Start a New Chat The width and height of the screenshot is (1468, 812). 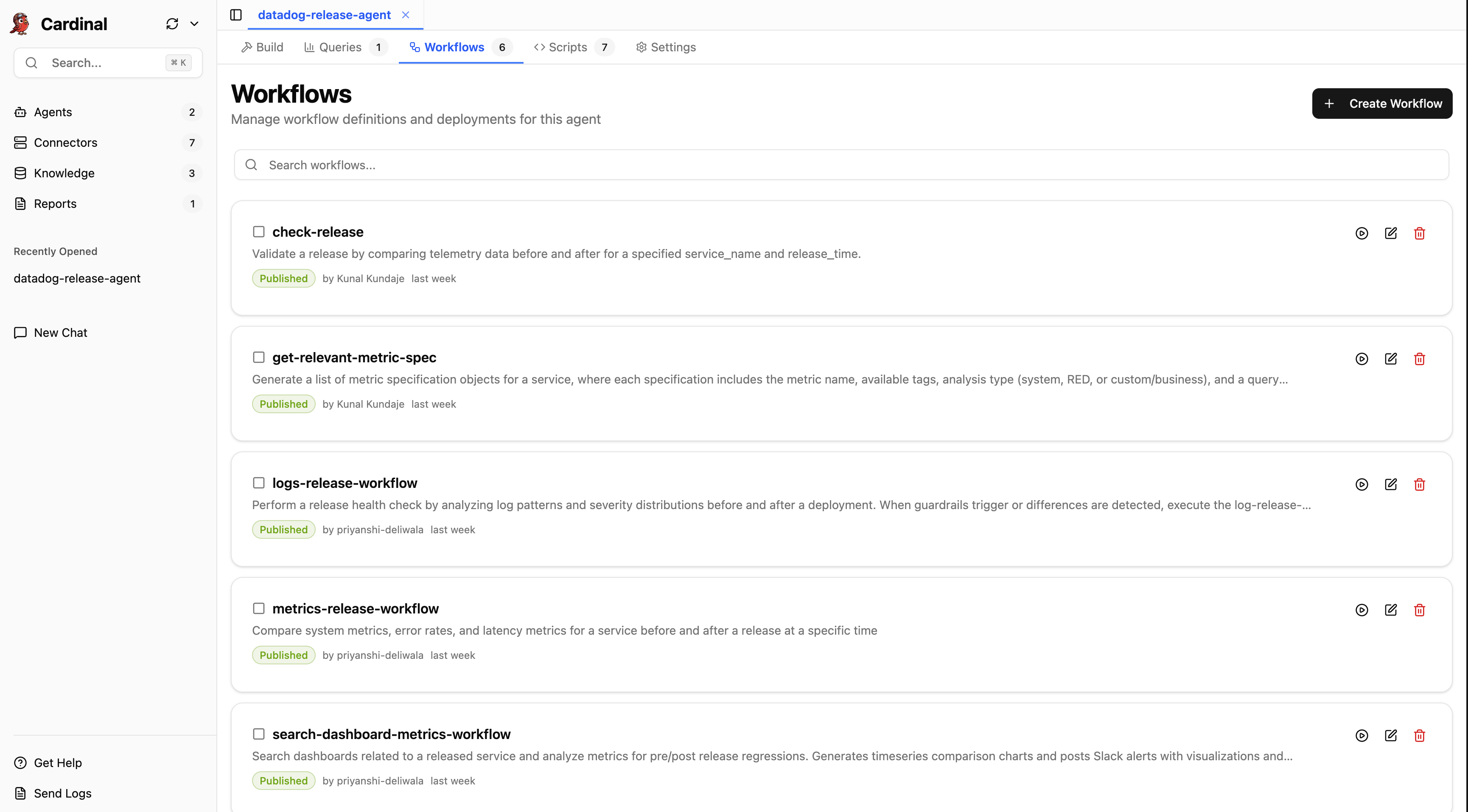[x=60, y=332]
